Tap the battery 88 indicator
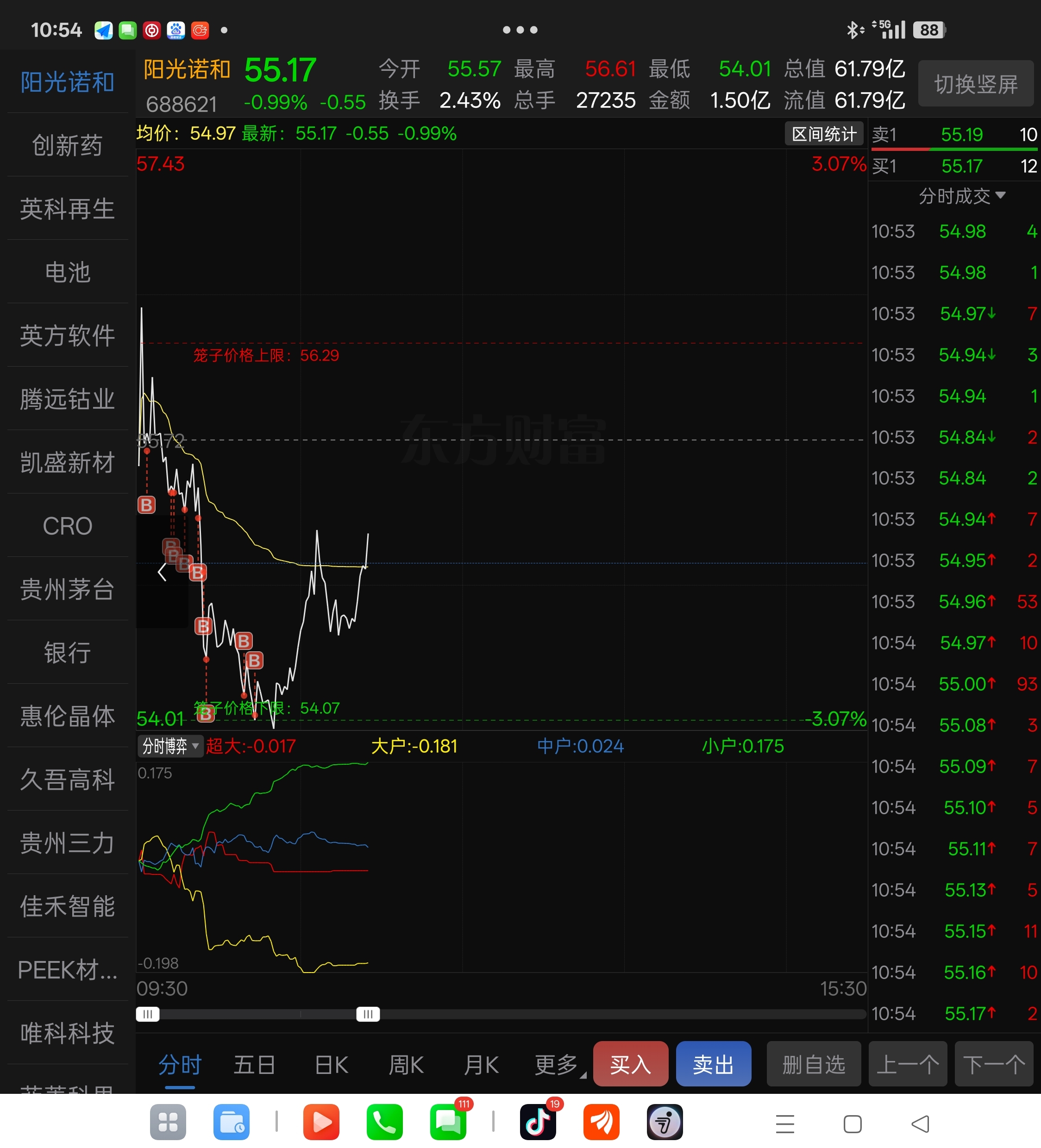Viewport: 1041px width, 1148px height. coord(929,30)
